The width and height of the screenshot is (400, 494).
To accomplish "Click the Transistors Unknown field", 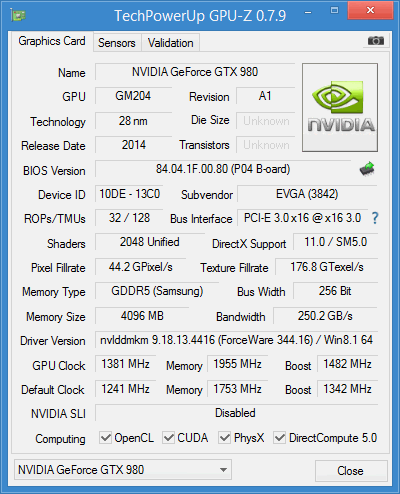I will (x=266, y=145).
